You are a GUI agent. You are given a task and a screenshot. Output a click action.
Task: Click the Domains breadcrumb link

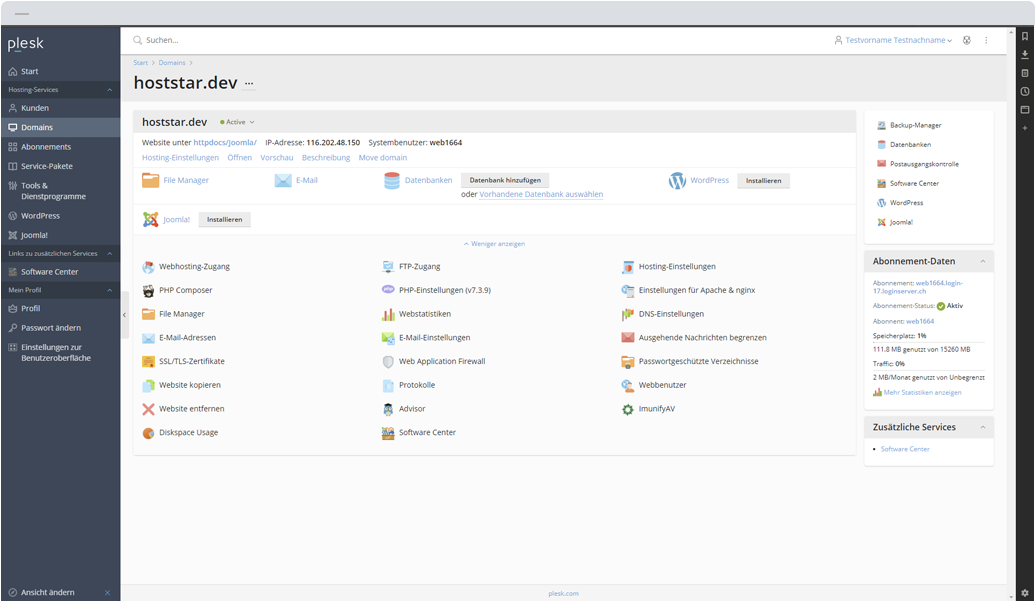tap(172, 63)
